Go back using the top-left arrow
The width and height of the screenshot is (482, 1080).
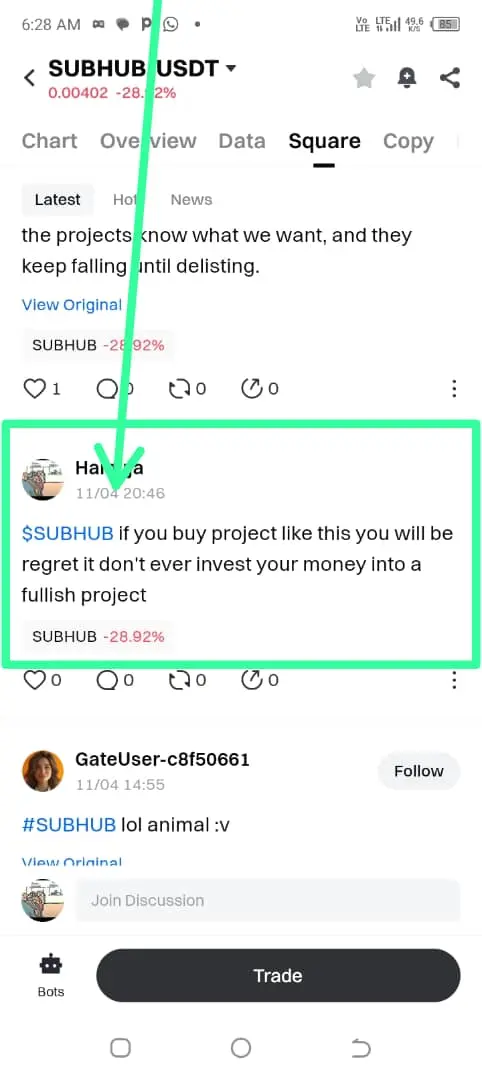point(29,78)
